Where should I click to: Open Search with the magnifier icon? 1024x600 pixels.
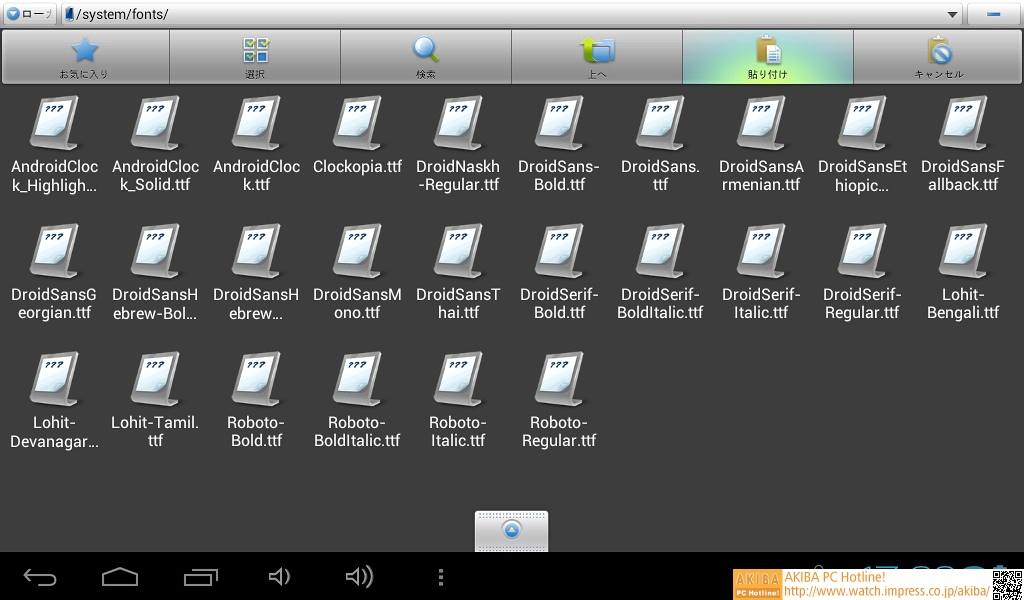click(x=426, y=57)
